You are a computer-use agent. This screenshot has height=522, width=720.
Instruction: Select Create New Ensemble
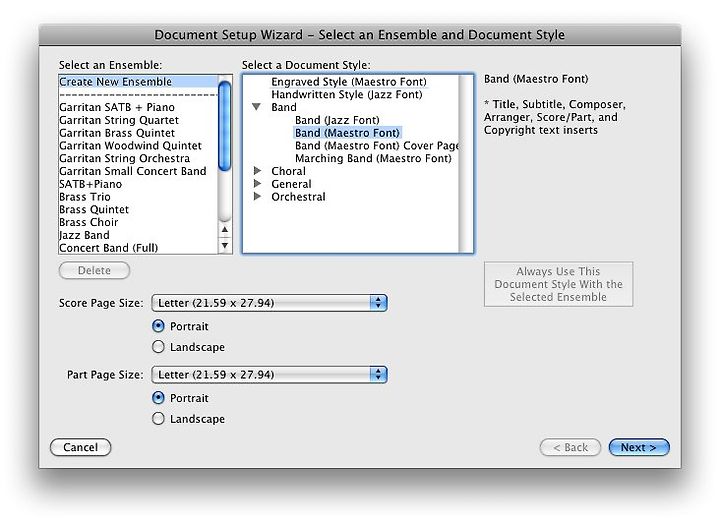(x=138, y=82)
